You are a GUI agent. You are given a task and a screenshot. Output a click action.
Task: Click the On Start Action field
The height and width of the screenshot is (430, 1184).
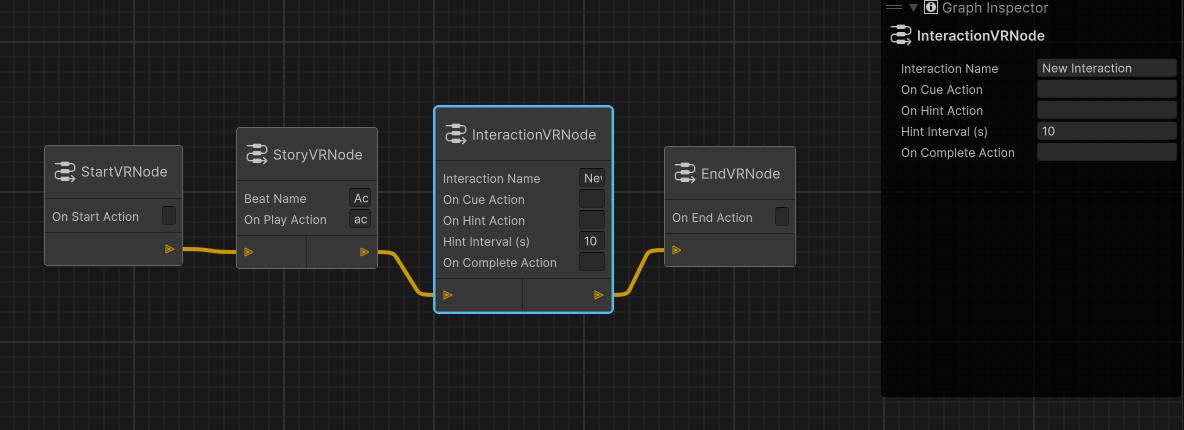(169, 216)
